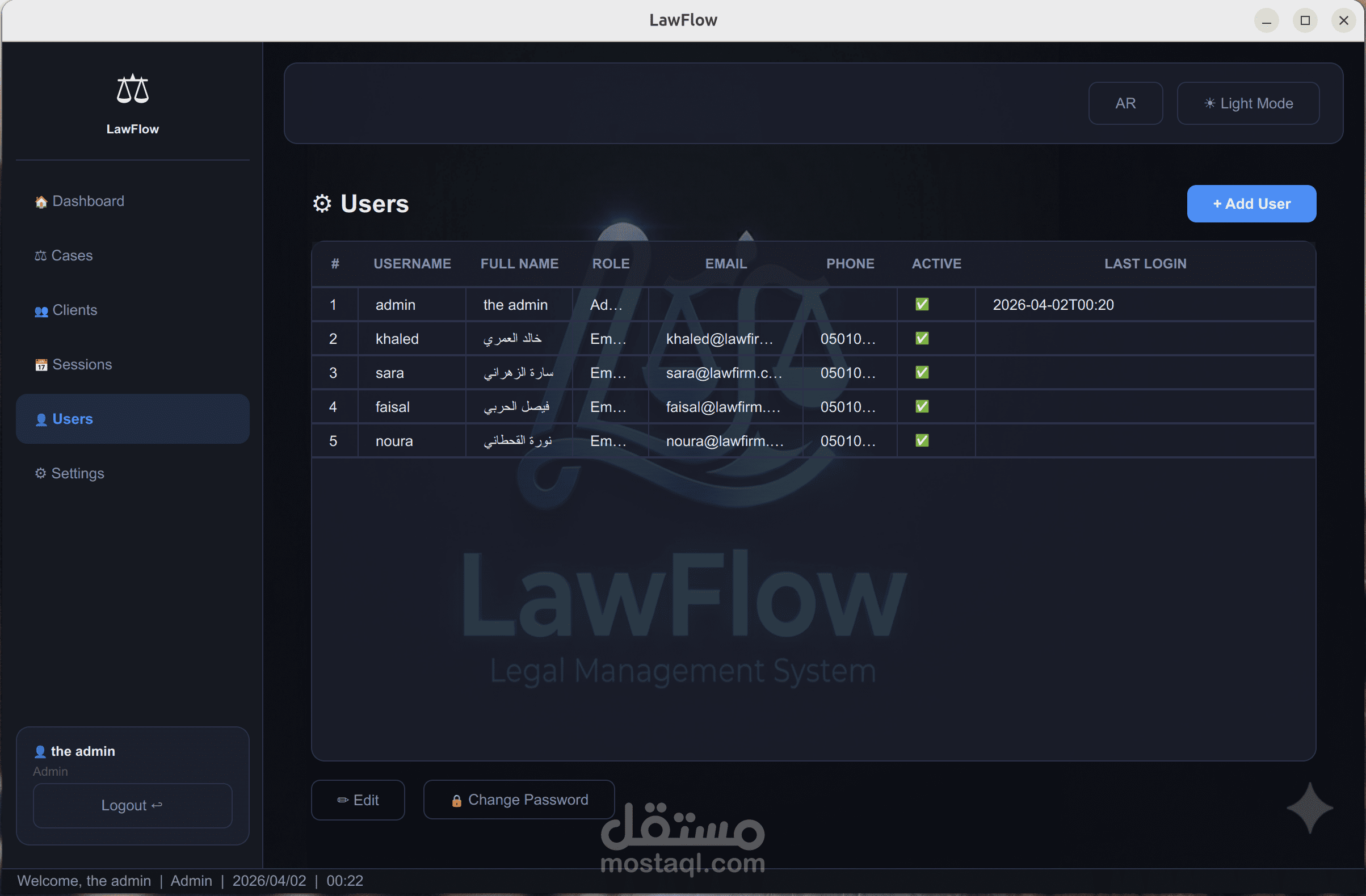Open the Settings page in the sidebar
This screenshot has width=1366, height=896.
point(78,474)
